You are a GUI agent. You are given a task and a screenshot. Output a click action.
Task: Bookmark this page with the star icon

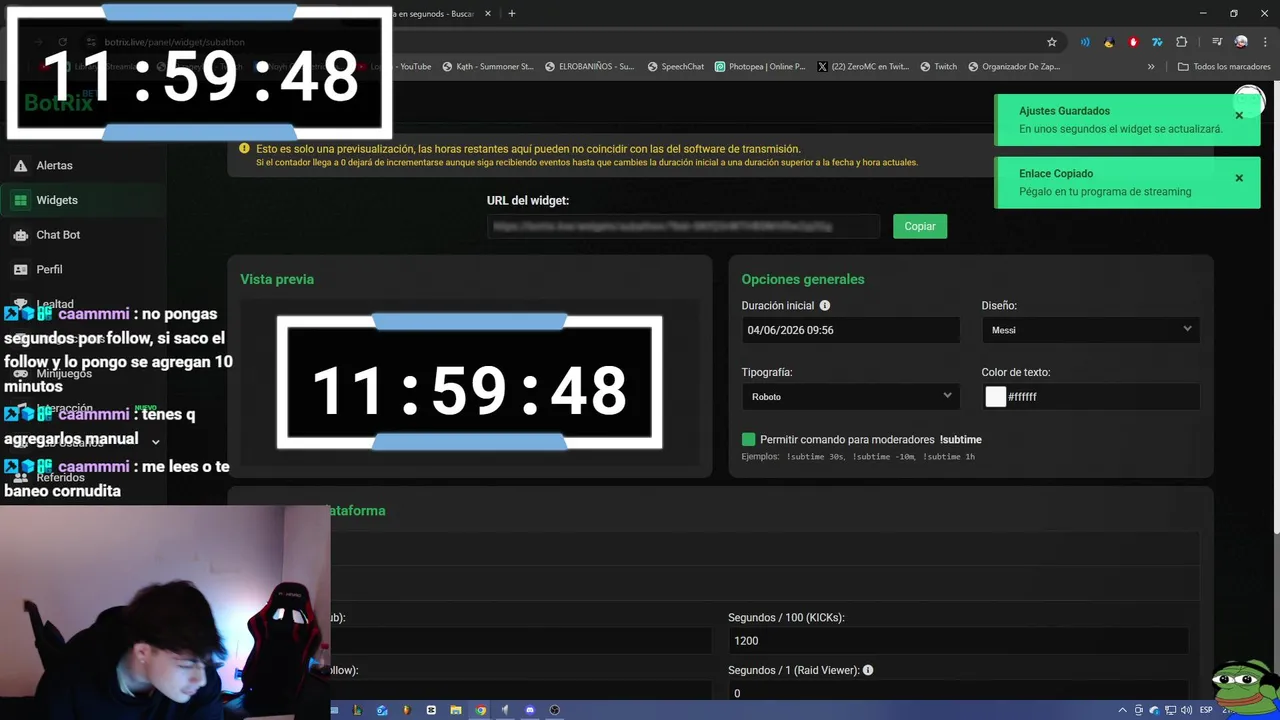pyautogui.click(x=1052, y=42)
